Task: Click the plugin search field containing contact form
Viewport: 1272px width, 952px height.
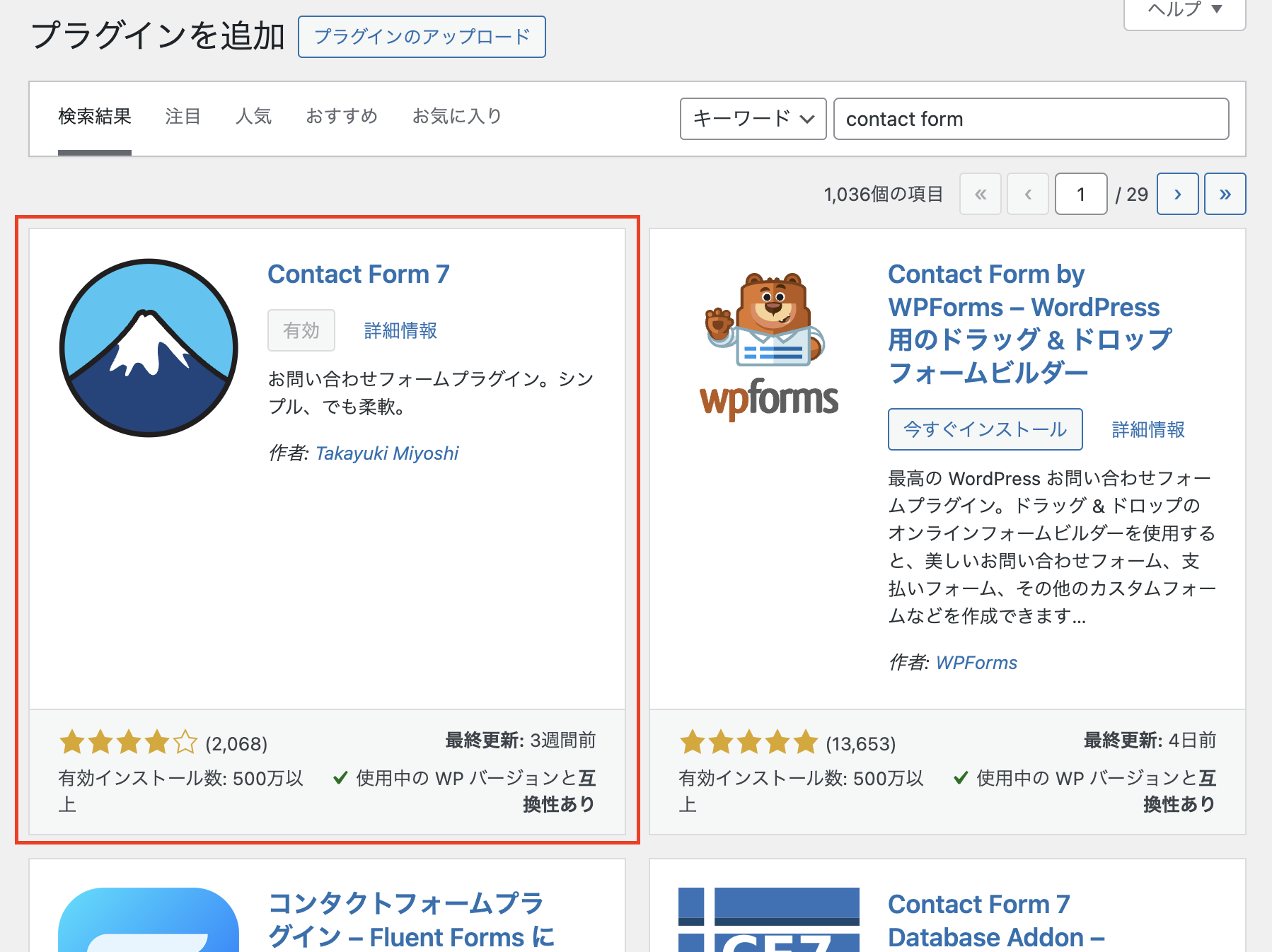Action: point(1031,119)
